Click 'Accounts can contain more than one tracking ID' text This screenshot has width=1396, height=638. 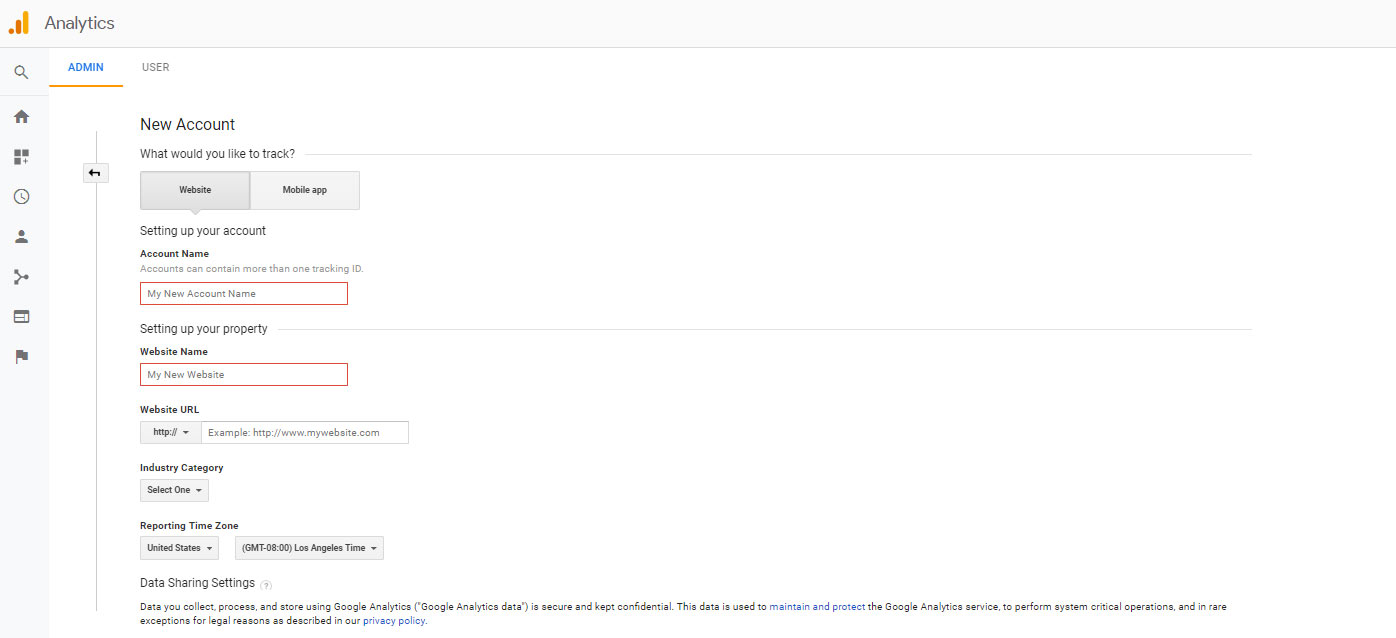pos(252,269)
